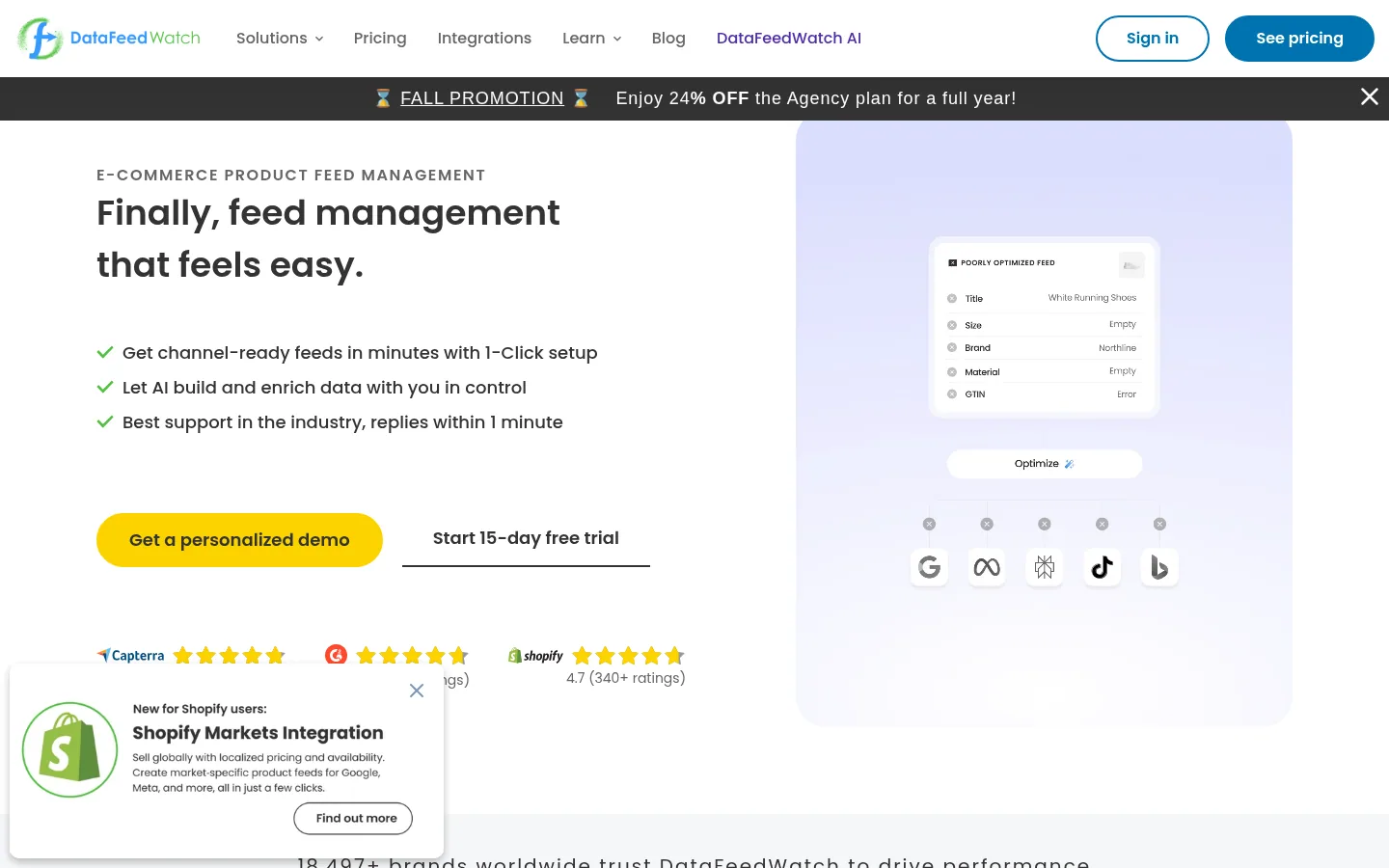Open the Google channel icon
This screenshot has width=1389, height=868.
point(929,567)
